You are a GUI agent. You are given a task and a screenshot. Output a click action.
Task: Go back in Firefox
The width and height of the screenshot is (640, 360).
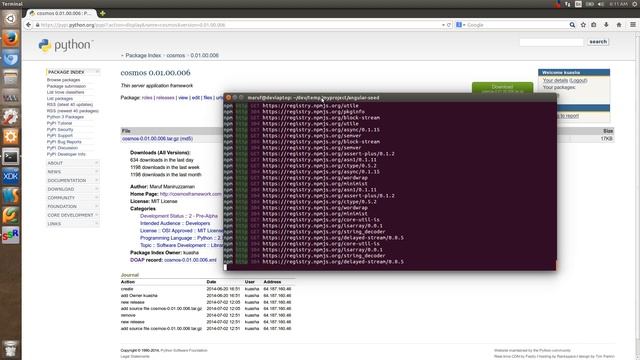pyautogui.click(x=28, y=25)
